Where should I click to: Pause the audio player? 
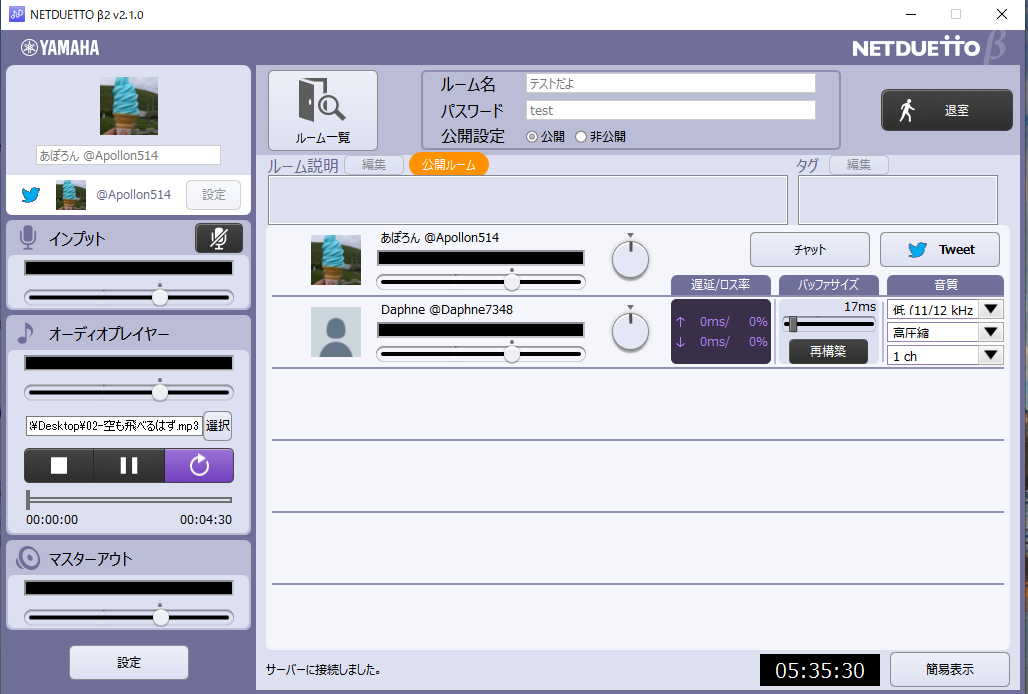(129, 465)
